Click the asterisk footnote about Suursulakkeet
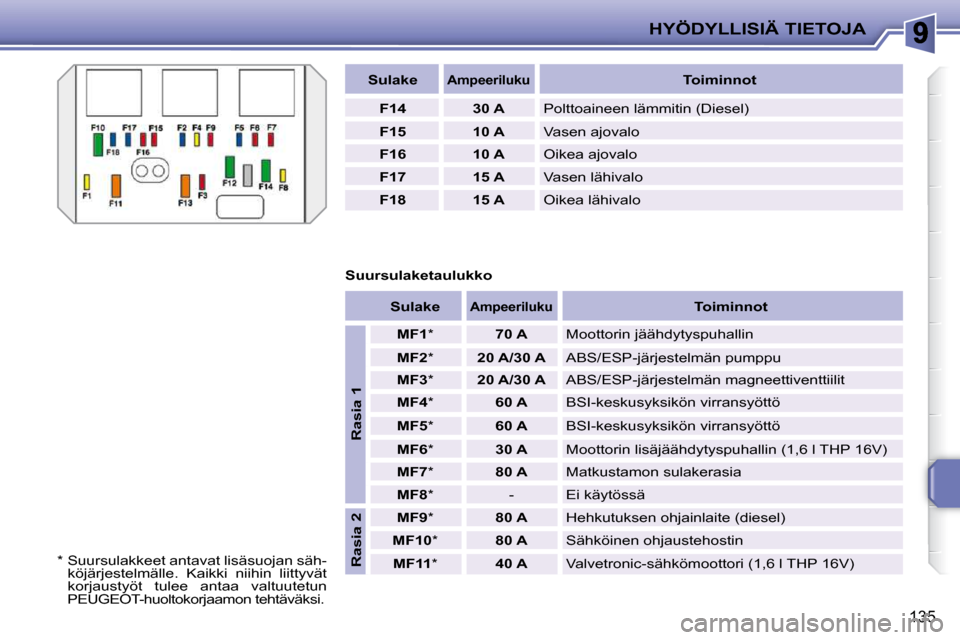Viewport: 960px width, 640px height. click(192, 580)
